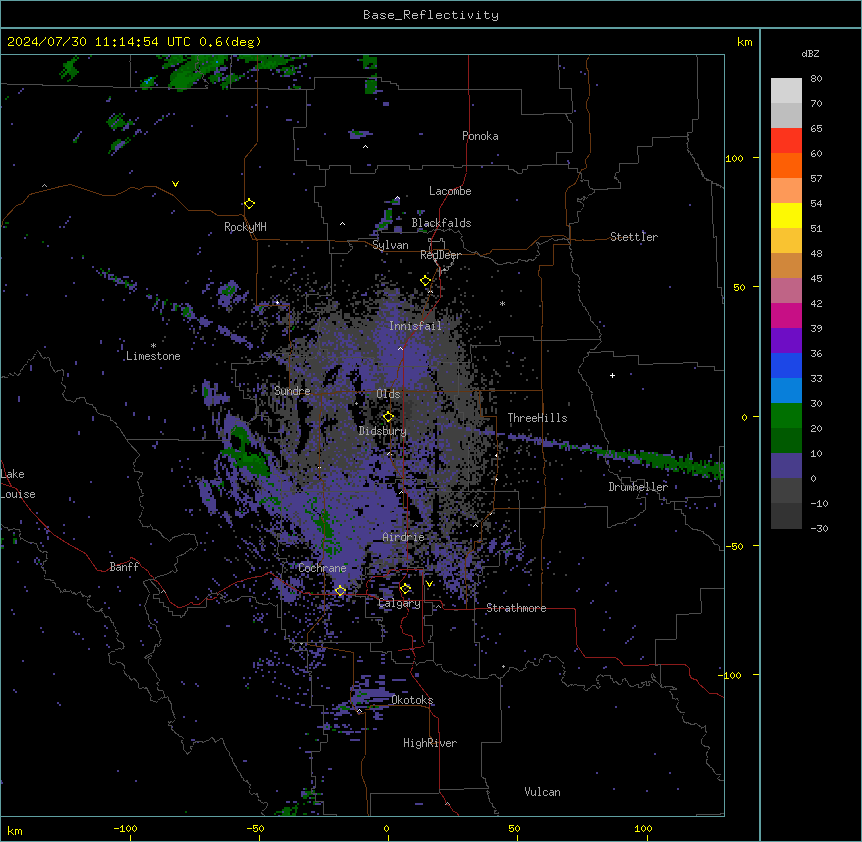
Task: Click the -100 km tick on bottom axis
Action: click(x=125, y=828)
